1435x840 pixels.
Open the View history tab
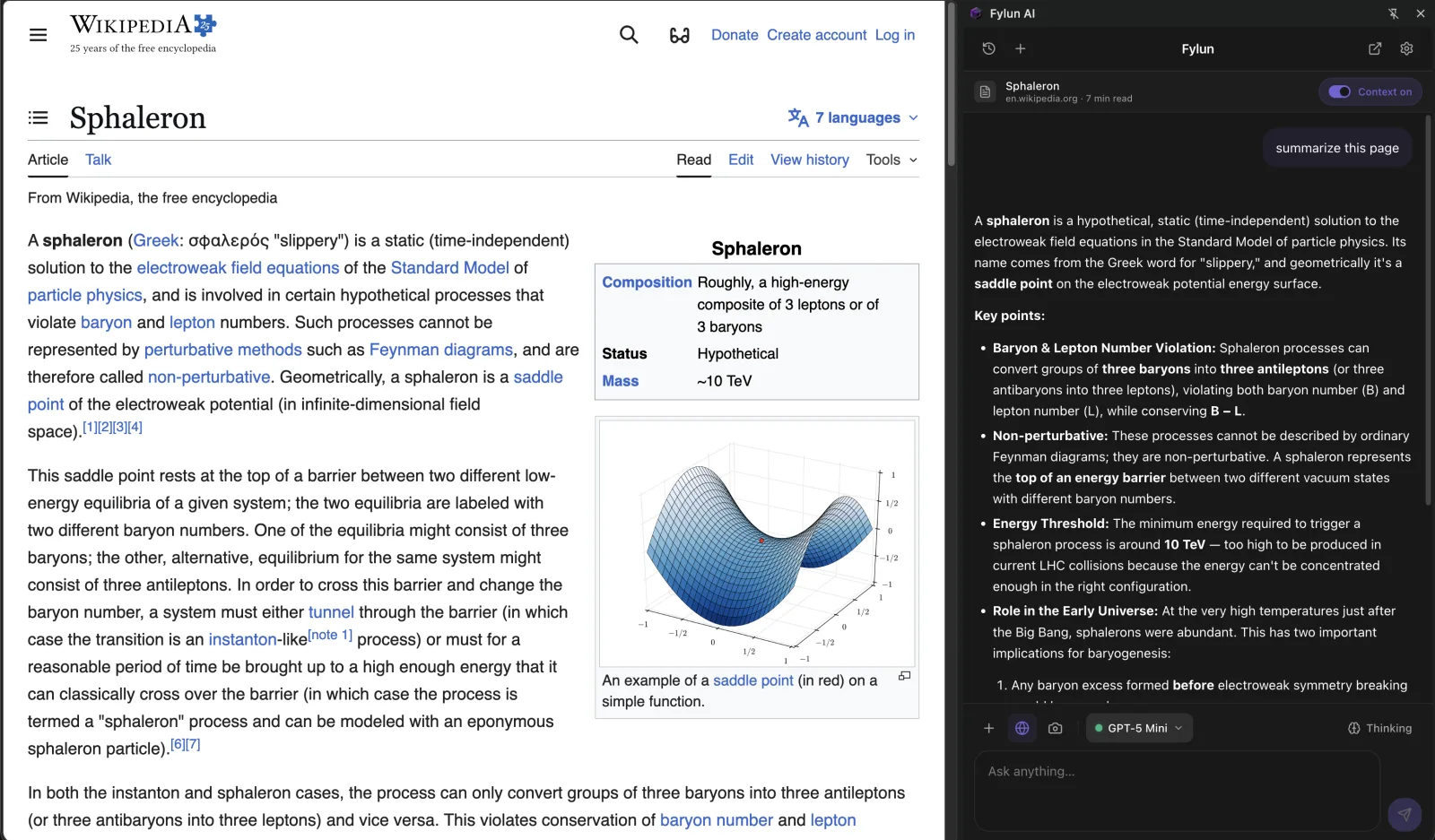tap(810, 160)
